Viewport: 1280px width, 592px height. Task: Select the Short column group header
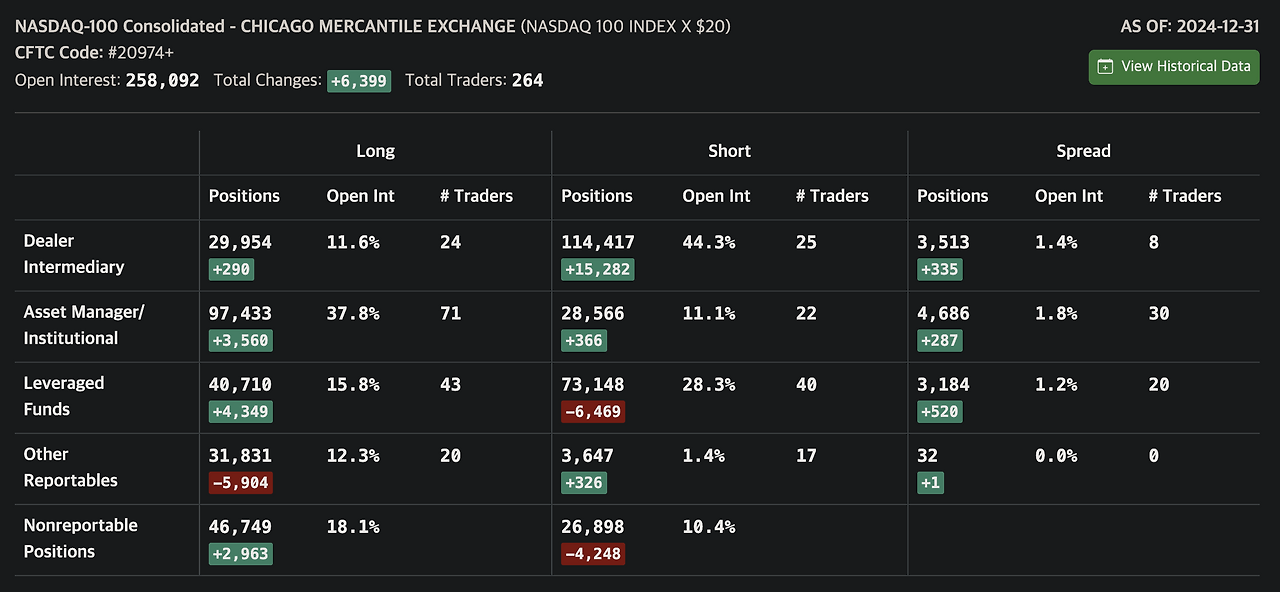point(729,151)
